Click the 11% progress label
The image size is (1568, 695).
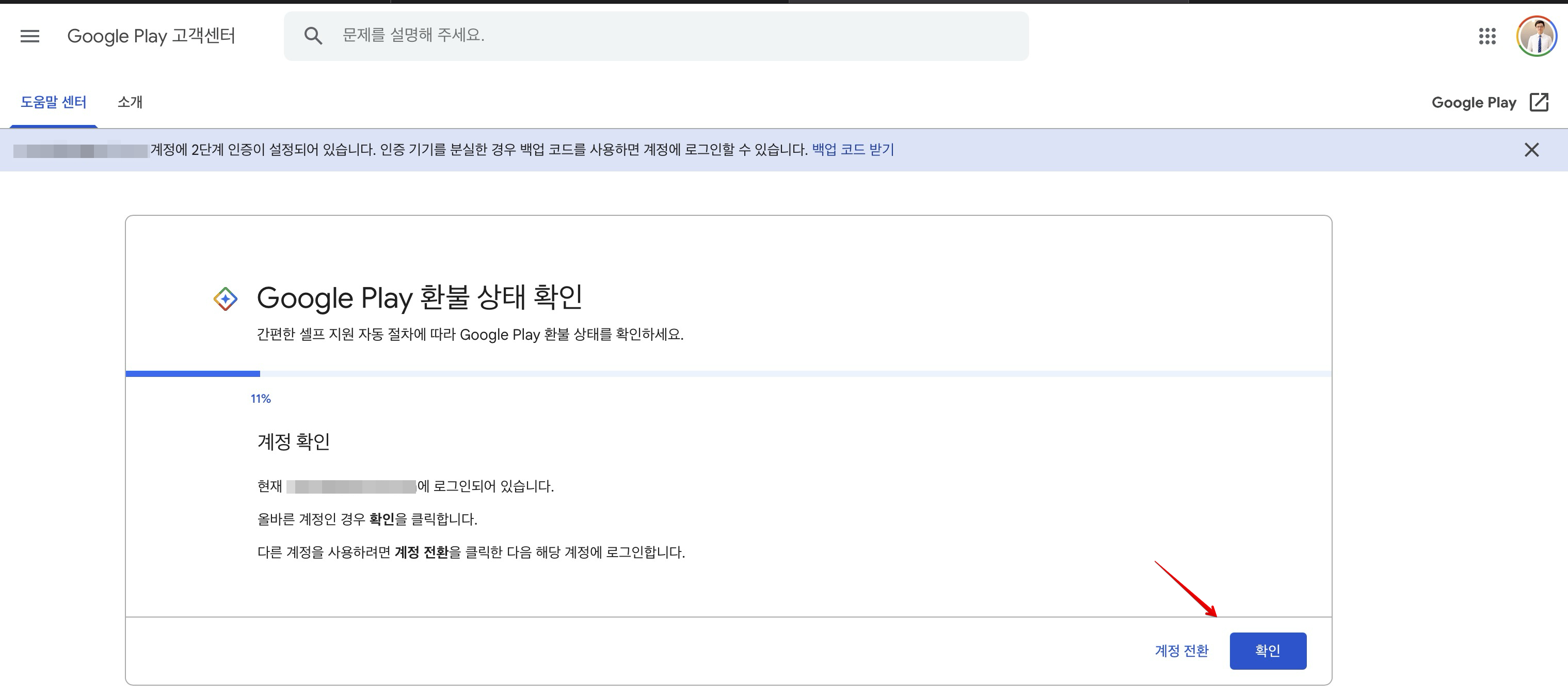pyautogui.click(x=261, y=399)
